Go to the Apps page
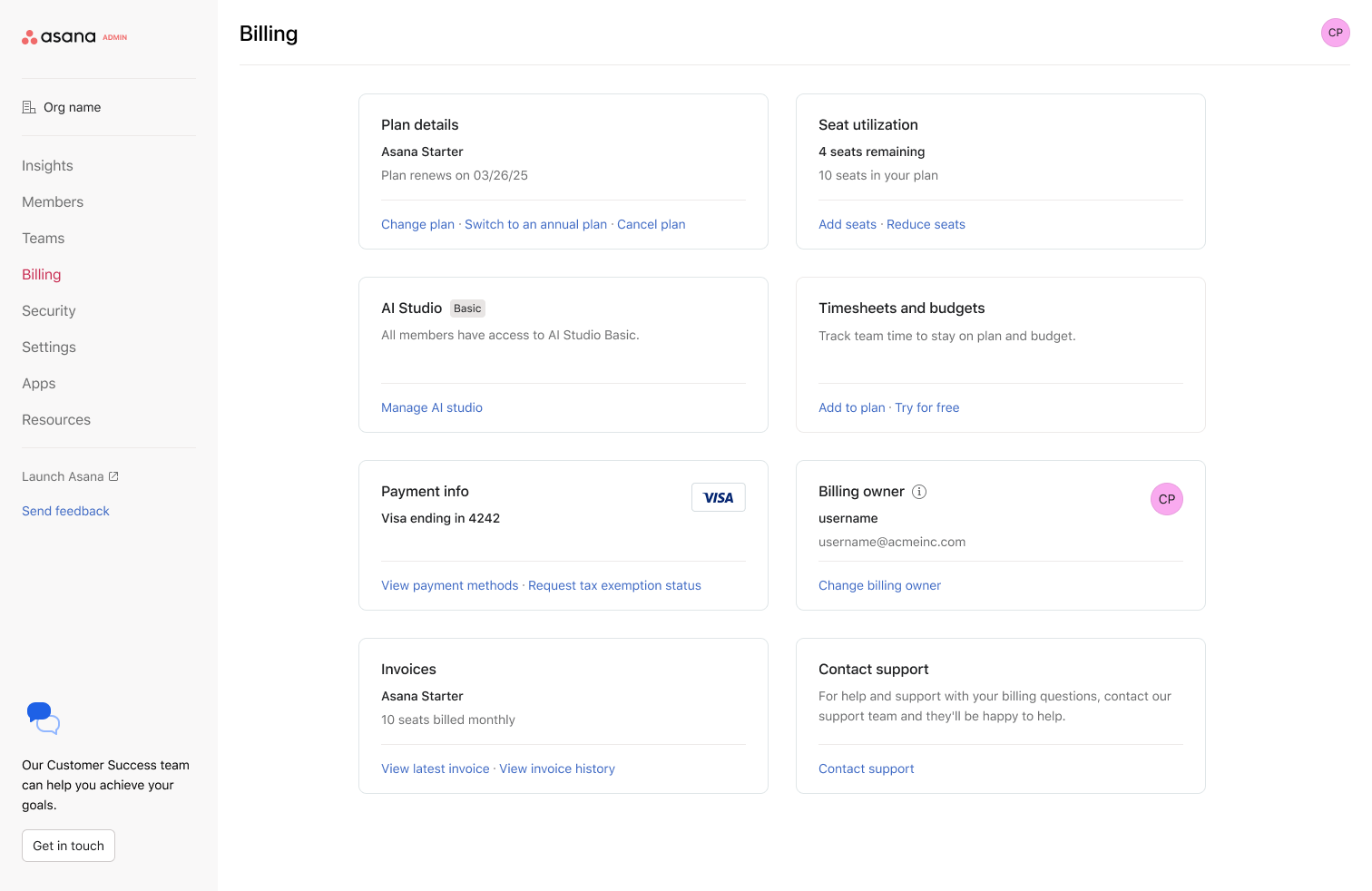Image resolution: width=1372 pixels, height=891 pixels. (39, 384)
